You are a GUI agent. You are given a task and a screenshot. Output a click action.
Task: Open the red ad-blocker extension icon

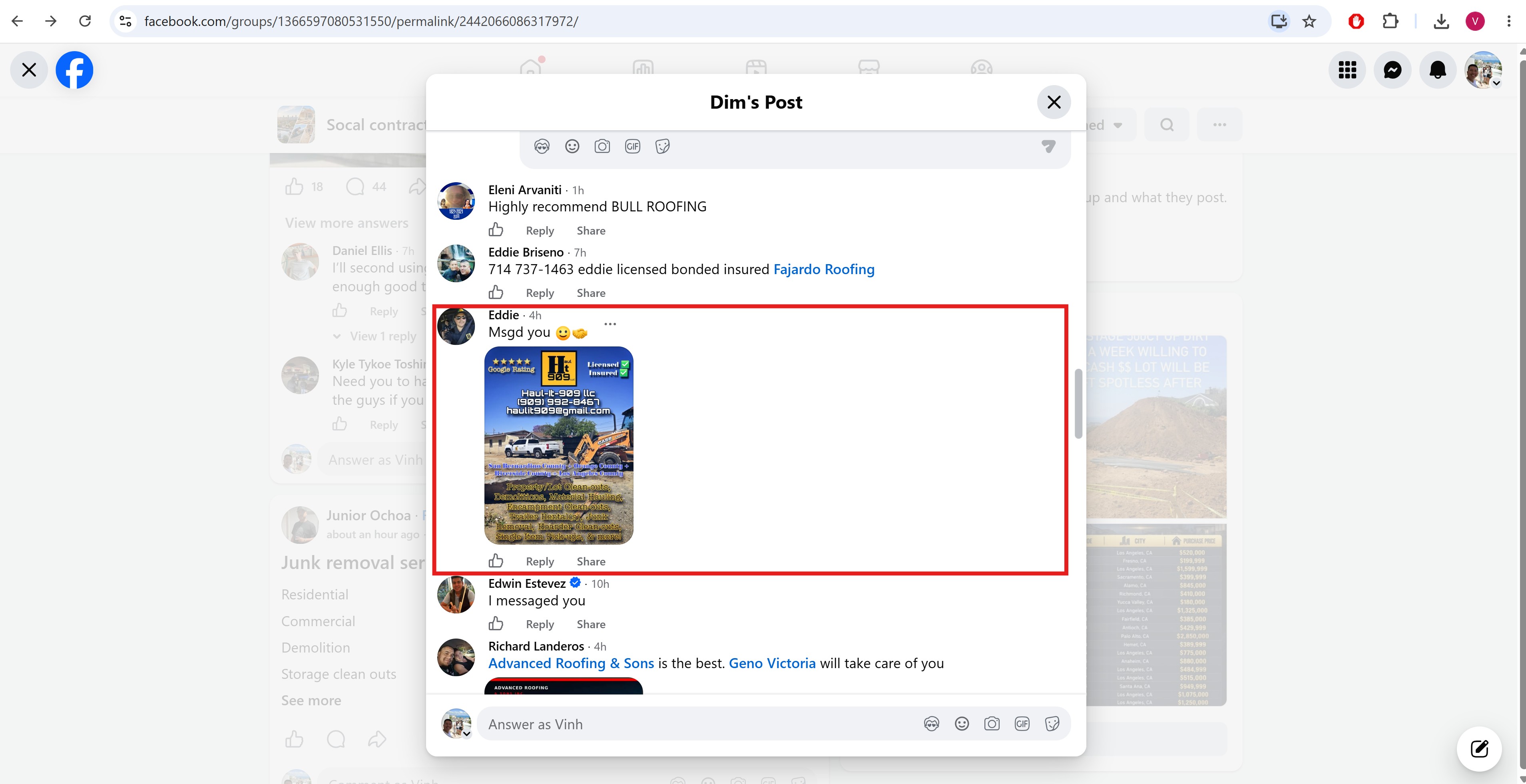1356,21
